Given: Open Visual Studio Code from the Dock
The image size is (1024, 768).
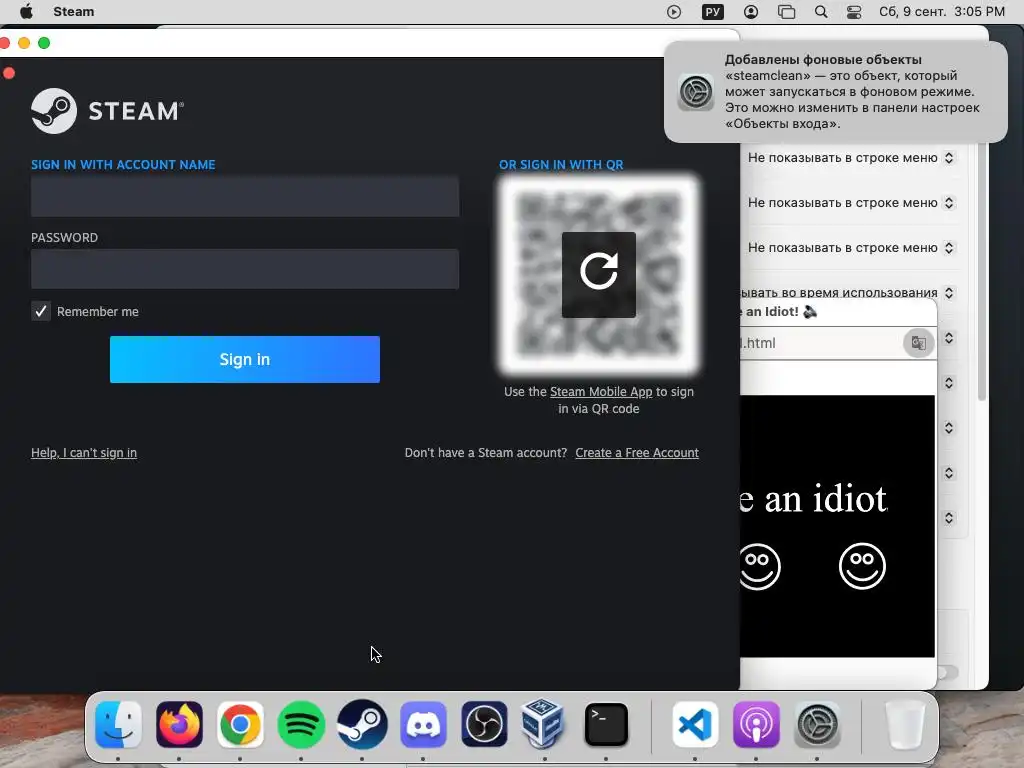Looking at the screenshot, I should coord(695,725).
